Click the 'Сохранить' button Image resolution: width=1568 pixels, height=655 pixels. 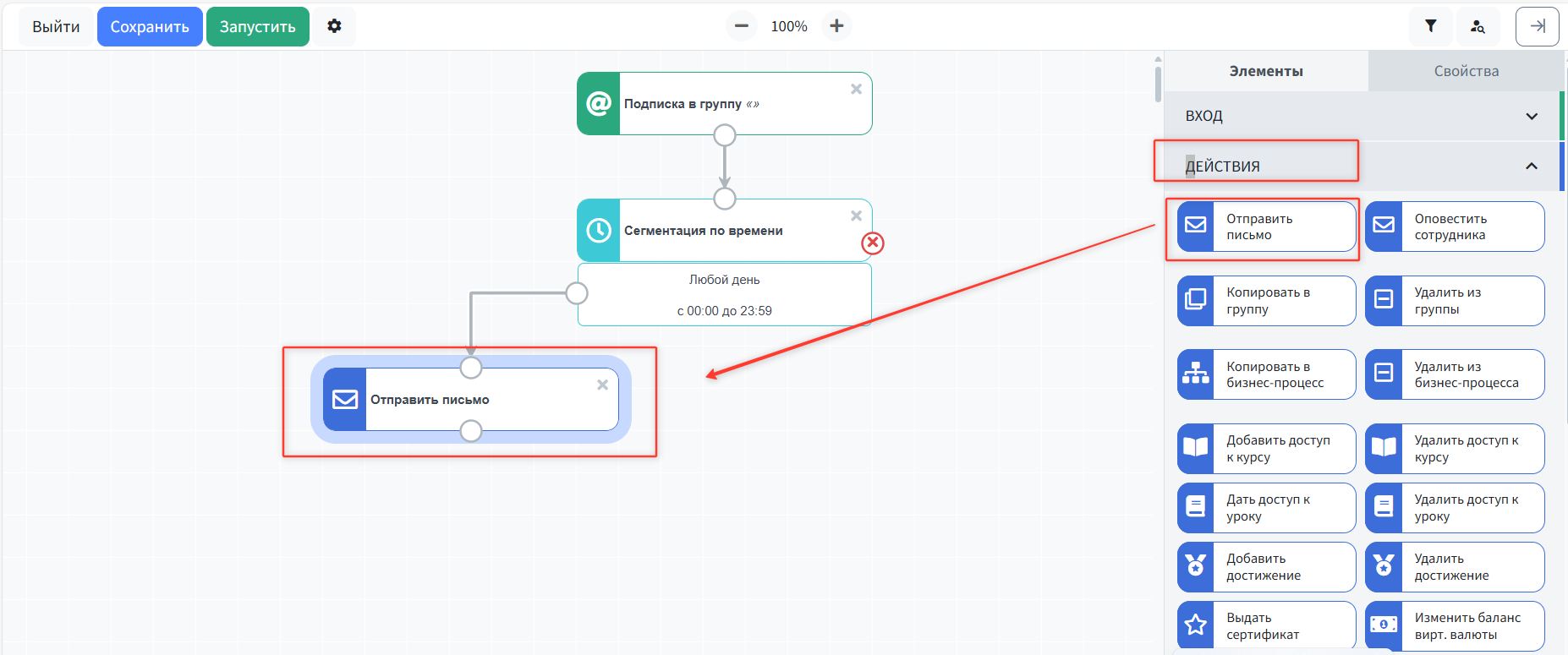point(150,26)
